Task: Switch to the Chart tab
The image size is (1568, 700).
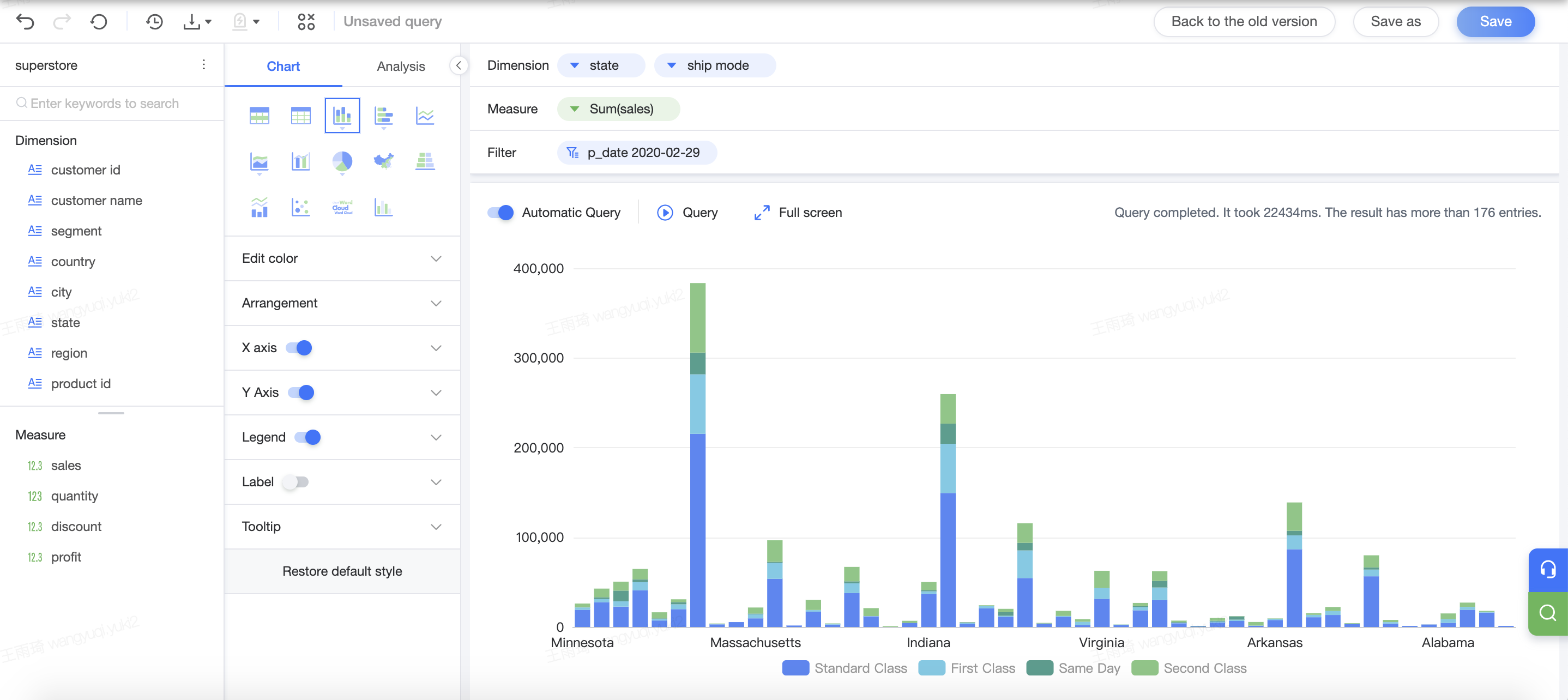Action: coord(283,66)
